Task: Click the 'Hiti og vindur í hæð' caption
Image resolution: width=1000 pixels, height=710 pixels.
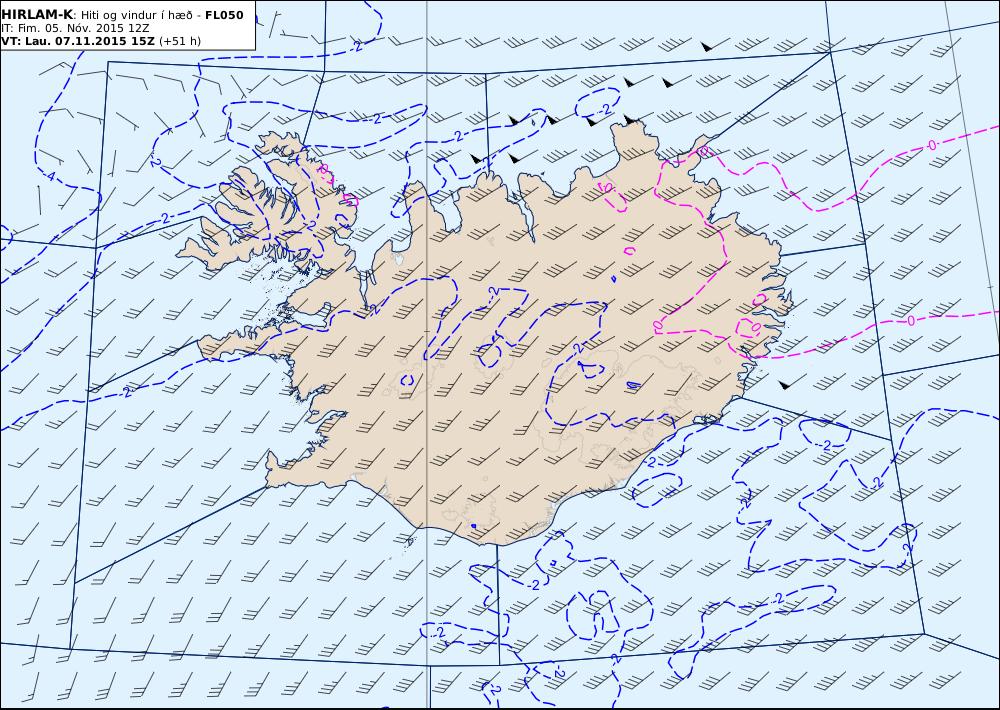Action: pos(137,15)
